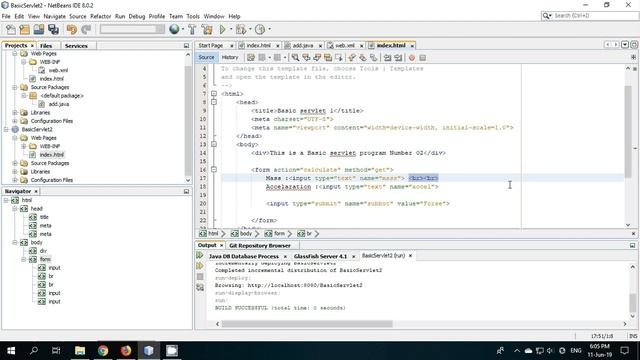The width and height of the screenshot is (640, 360).
Task: Click the Task View taskbar icon
Action: click(56, 350)
